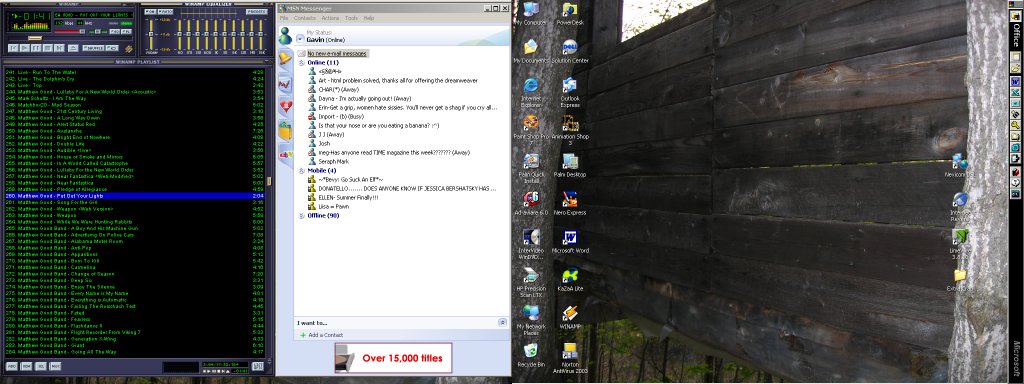
Task: Toggle the equalizer AUTO button
Action: click(x=165, y=12)
